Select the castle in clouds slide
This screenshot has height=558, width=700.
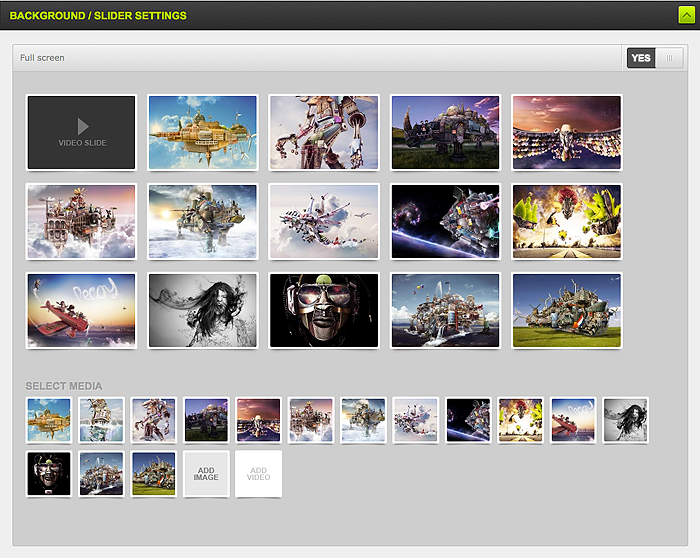[x=81, y=222]
